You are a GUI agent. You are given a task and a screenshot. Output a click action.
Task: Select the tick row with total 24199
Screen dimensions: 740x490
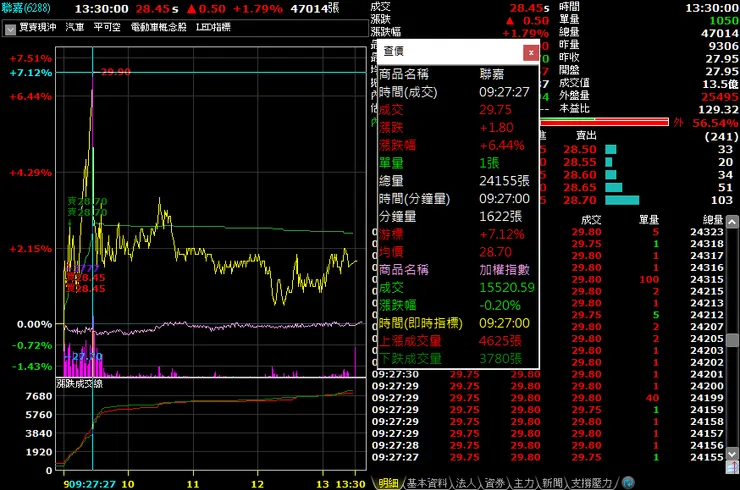point(547,398)
